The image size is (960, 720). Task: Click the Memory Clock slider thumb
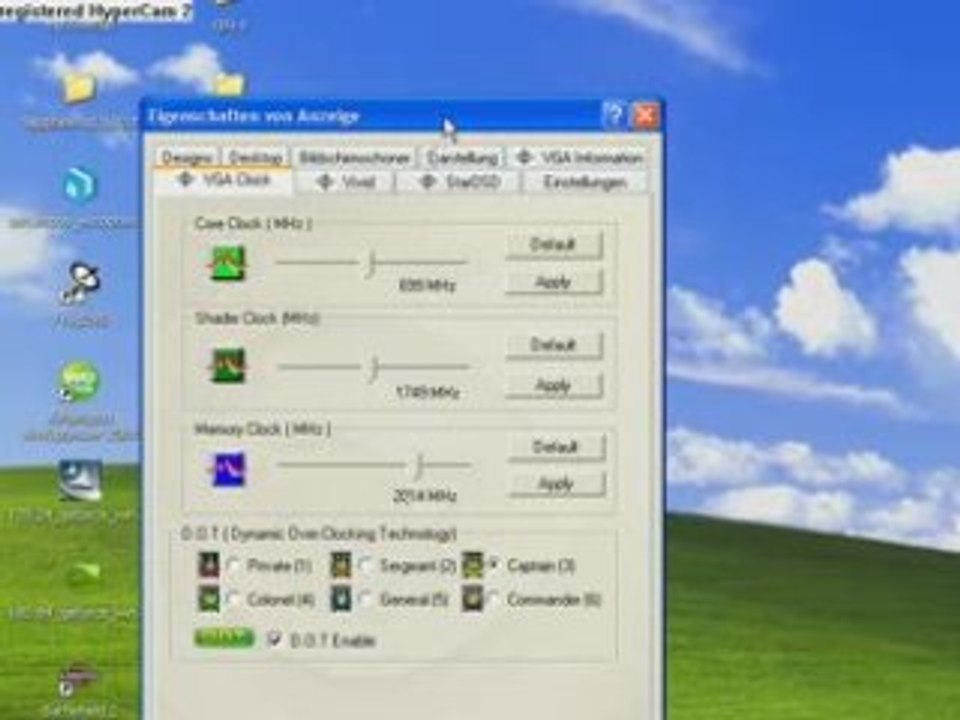coord(419,466)
